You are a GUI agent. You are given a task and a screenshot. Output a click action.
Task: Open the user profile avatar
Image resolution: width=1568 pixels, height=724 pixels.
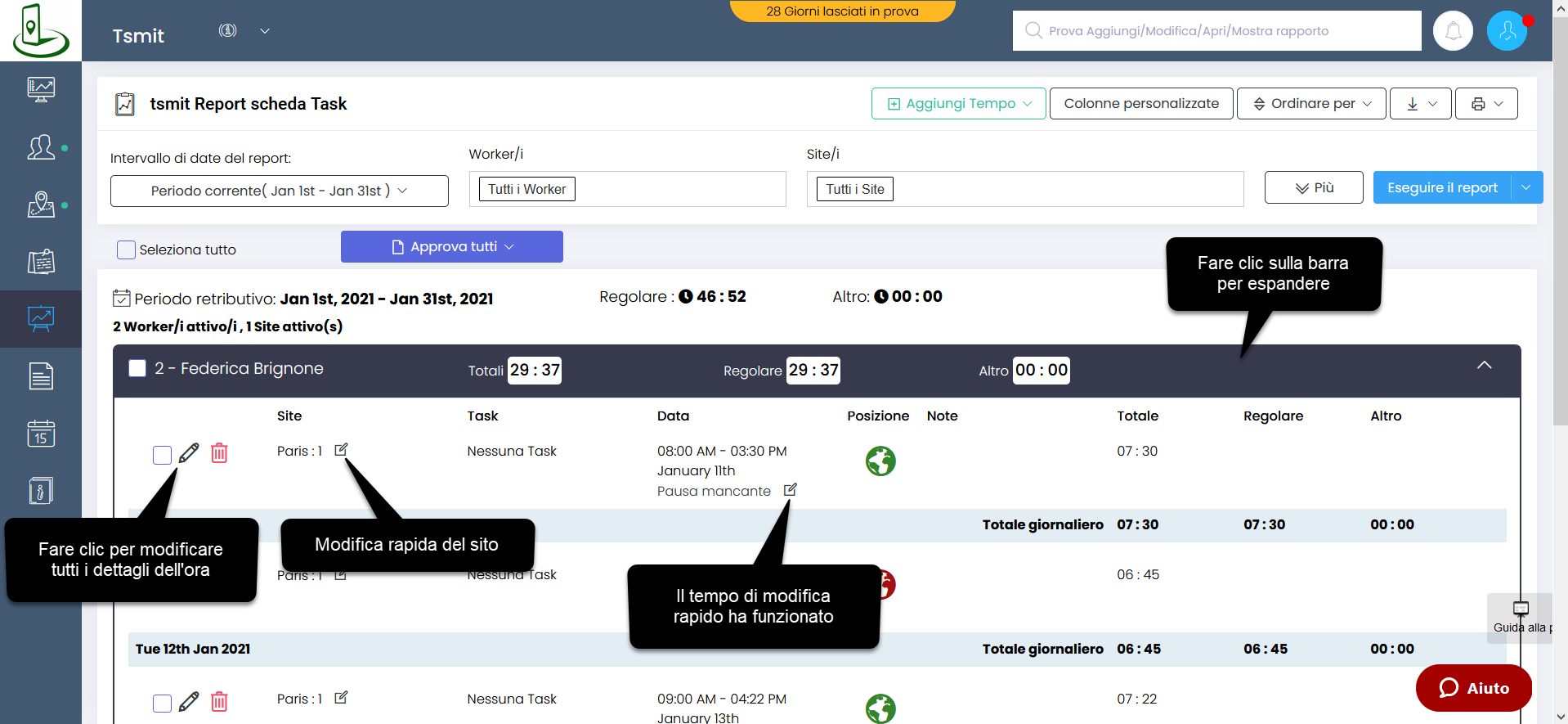(x=1507, y=31)
